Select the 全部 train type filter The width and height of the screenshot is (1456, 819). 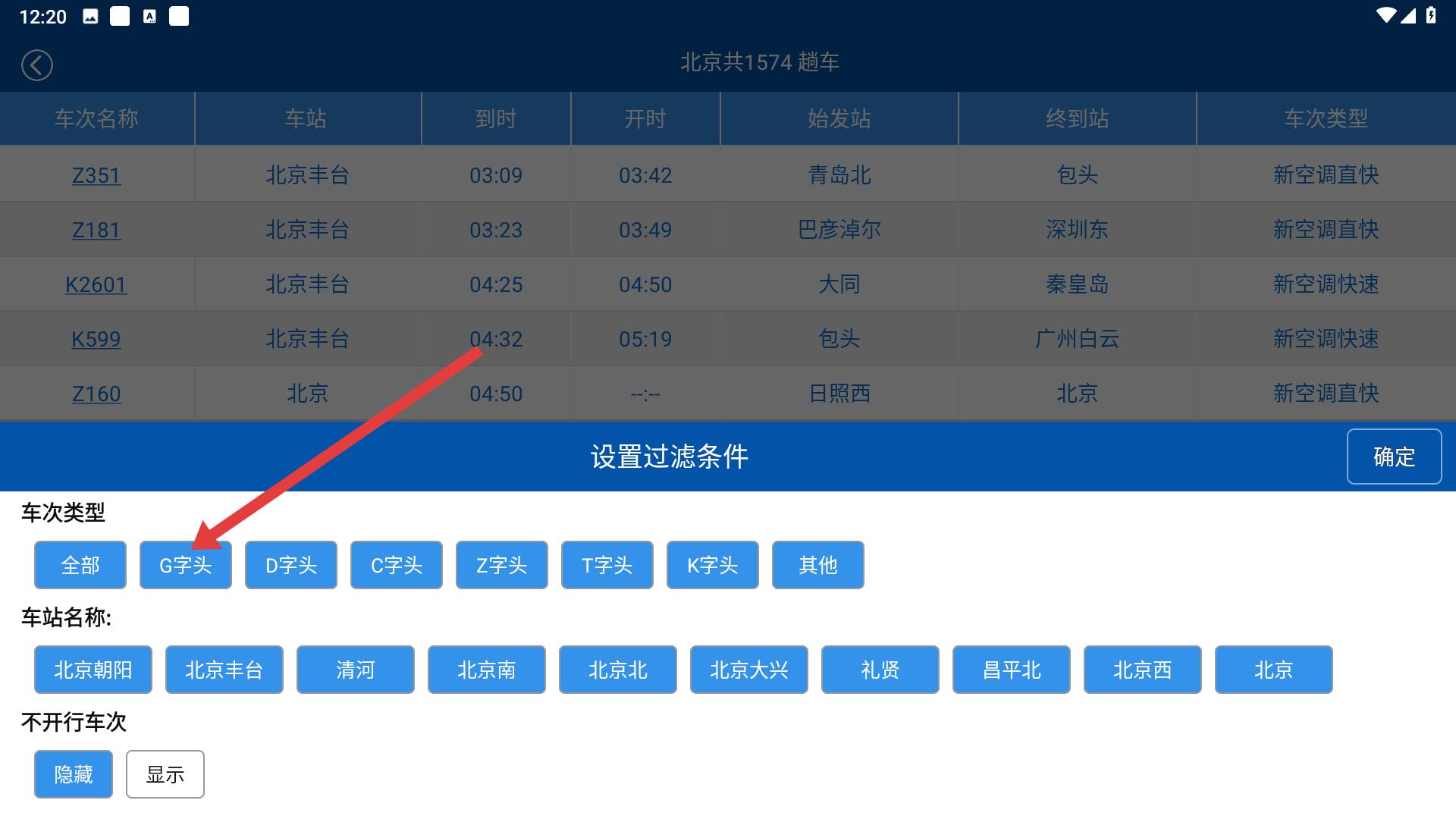click(80, 565)
